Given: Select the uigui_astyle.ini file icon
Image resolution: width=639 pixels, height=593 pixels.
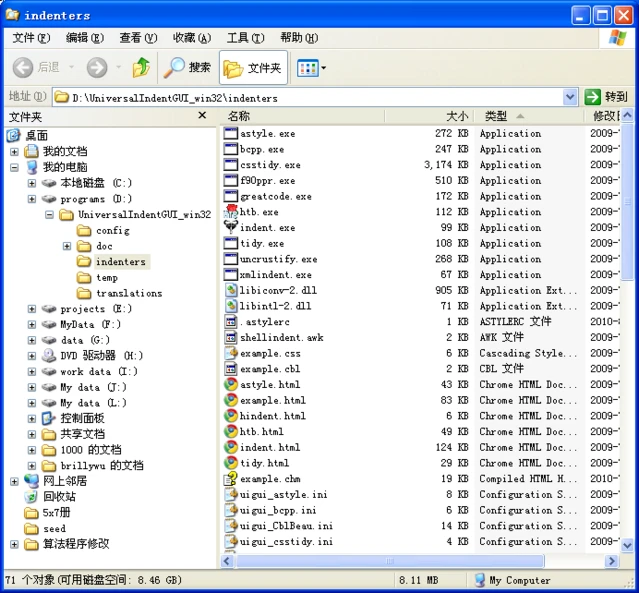Looking at the screenshot, I should click(x=231, y=495).
